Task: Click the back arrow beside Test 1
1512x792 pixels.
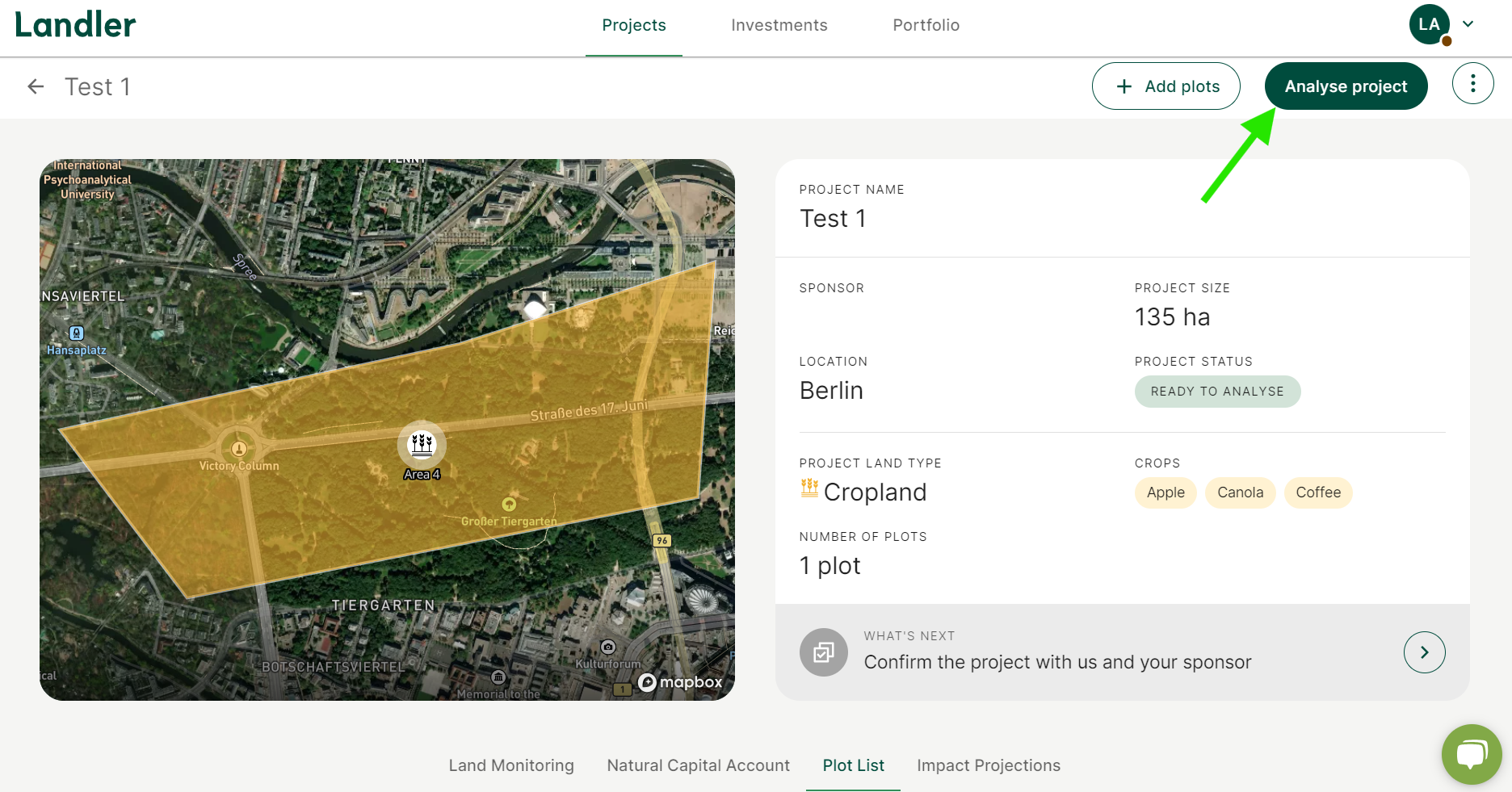Action: point(36,86)
